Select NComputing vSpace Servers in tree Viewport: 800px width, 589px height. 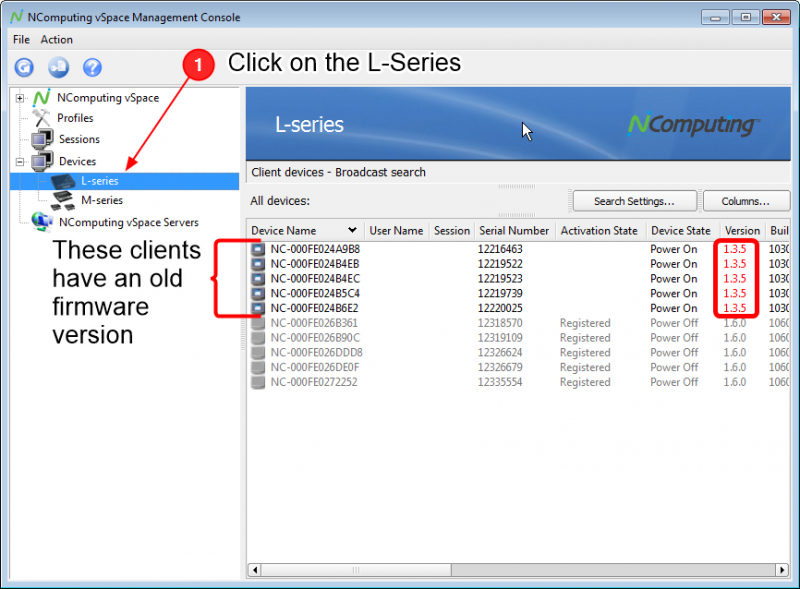click(x=129, y=222)
